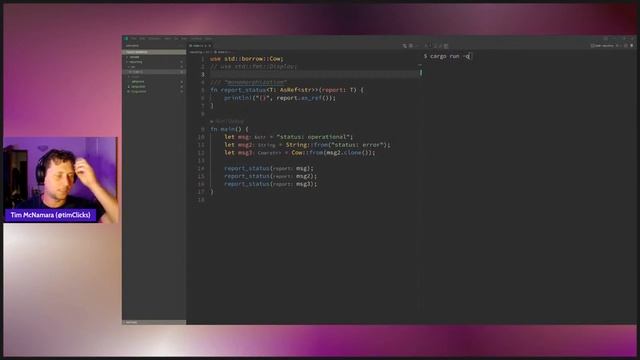Click the 'fn report_status' function signature line

coord(287,90)
